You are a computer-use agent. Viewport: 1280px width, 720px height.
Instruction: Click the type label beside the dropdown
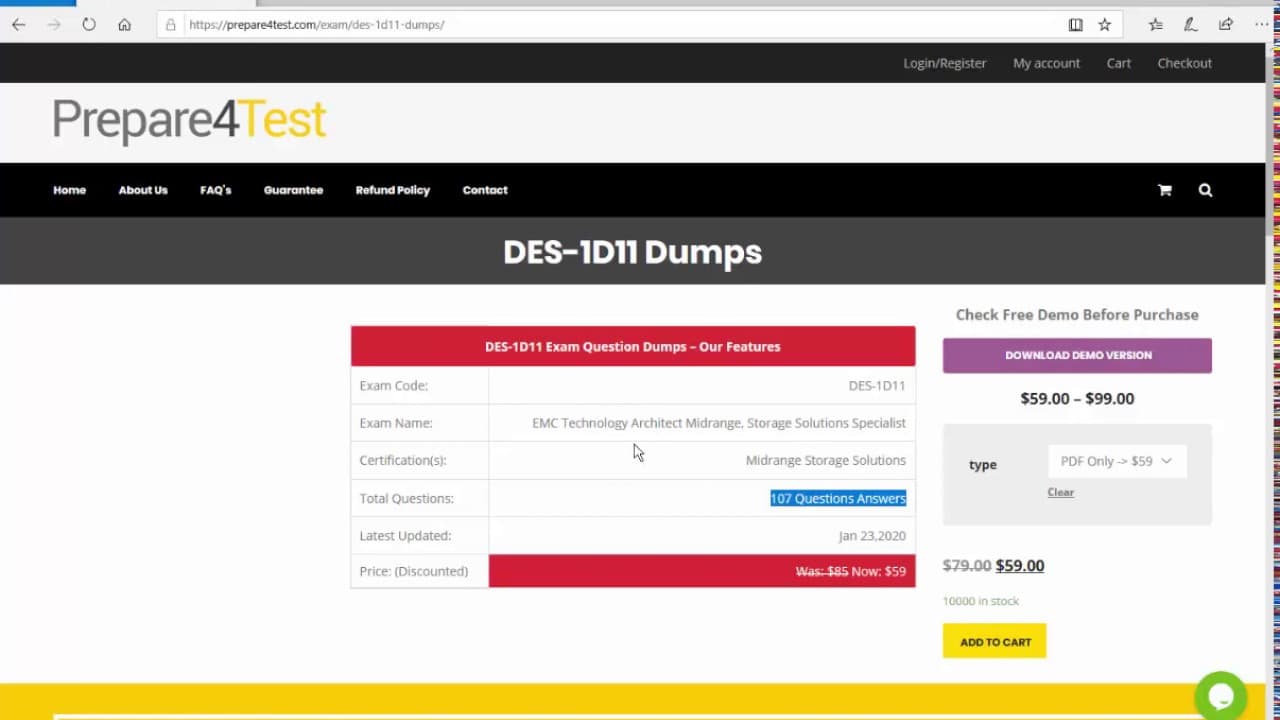click(x=983, y=464)
